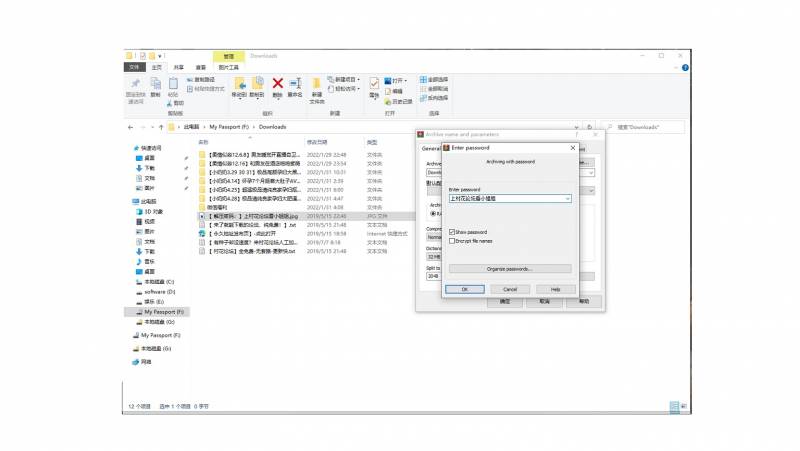The height and width of the screenshot is (451, 800).
Task: Click the Move To icon in ribbon
Action: tap(240, 86)
